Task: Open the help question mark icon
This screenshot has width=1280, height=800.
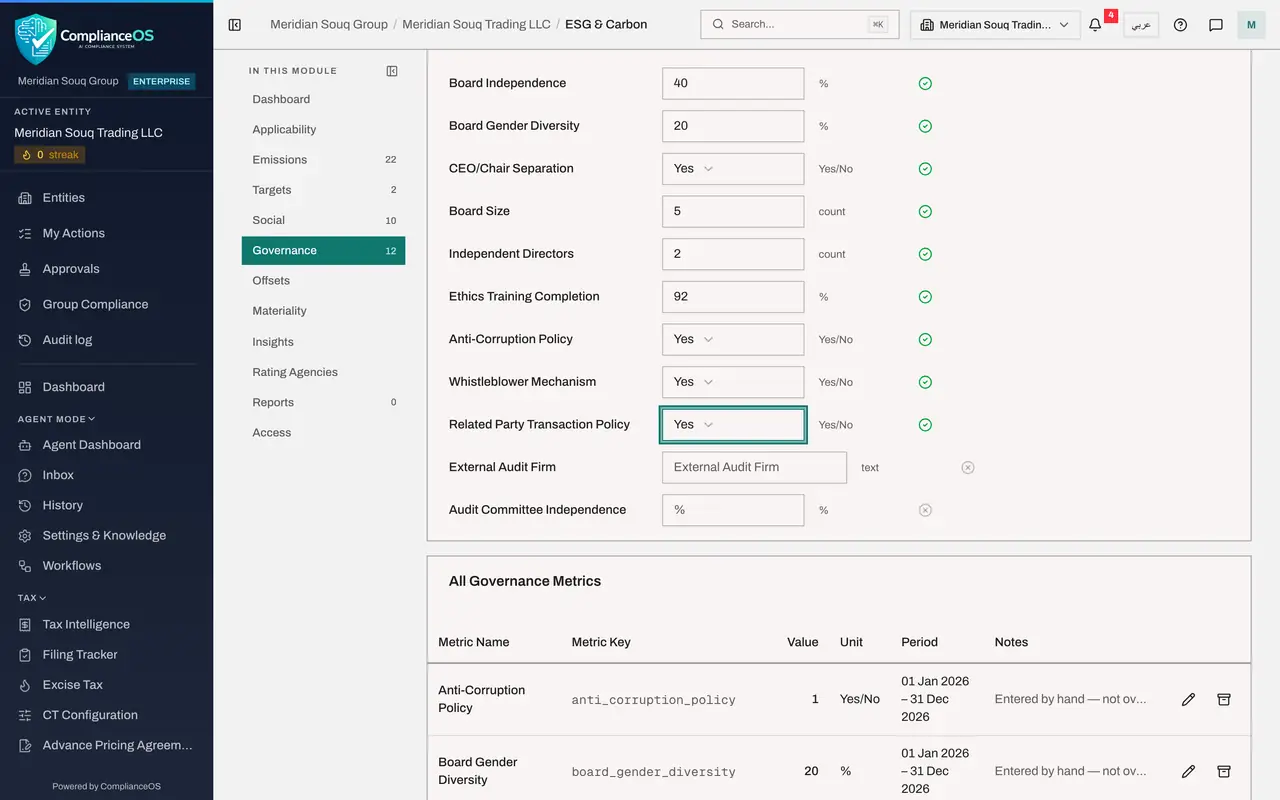Action: tap(1180, 25)
